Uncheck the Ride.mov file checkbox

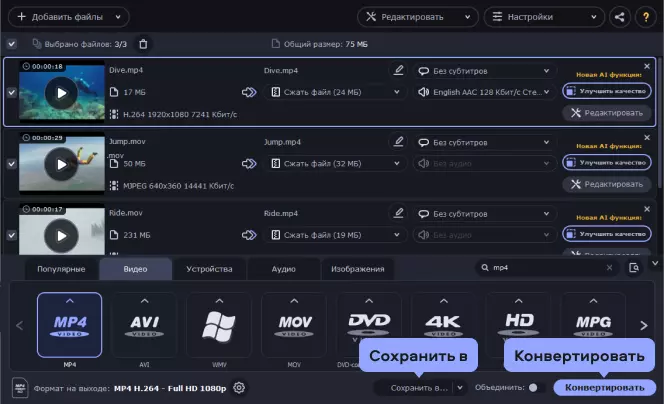point(11,235)
